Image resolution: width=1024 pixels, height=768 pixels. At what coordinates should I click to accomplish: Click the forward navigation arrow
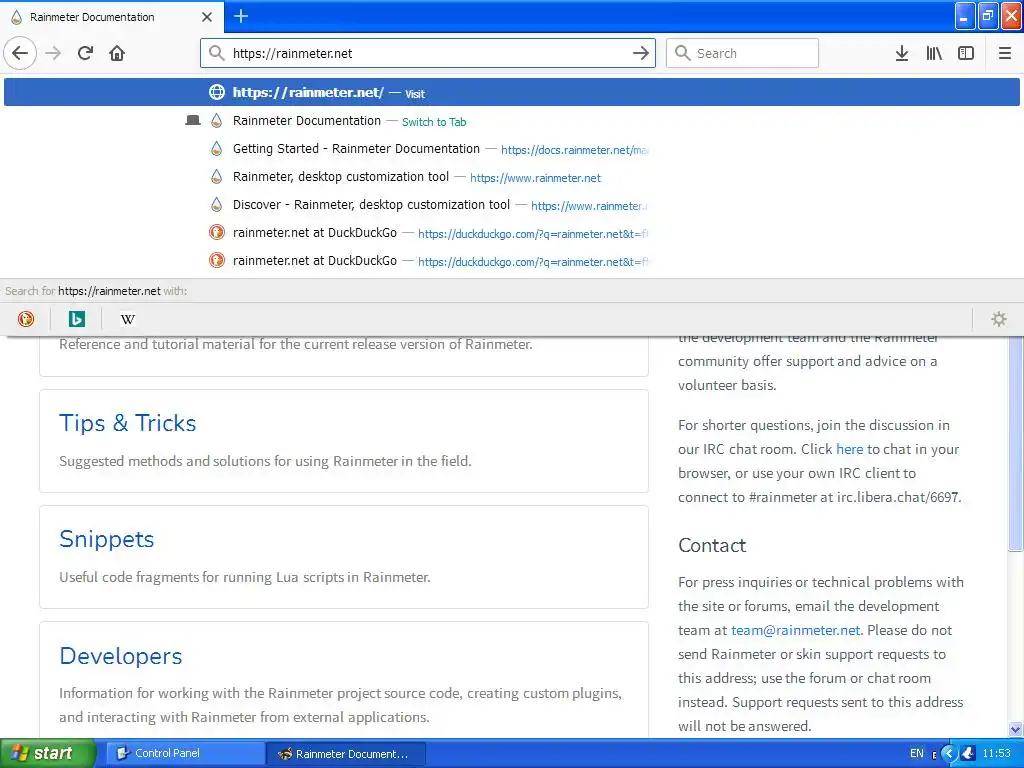click(x=54, y=53)
